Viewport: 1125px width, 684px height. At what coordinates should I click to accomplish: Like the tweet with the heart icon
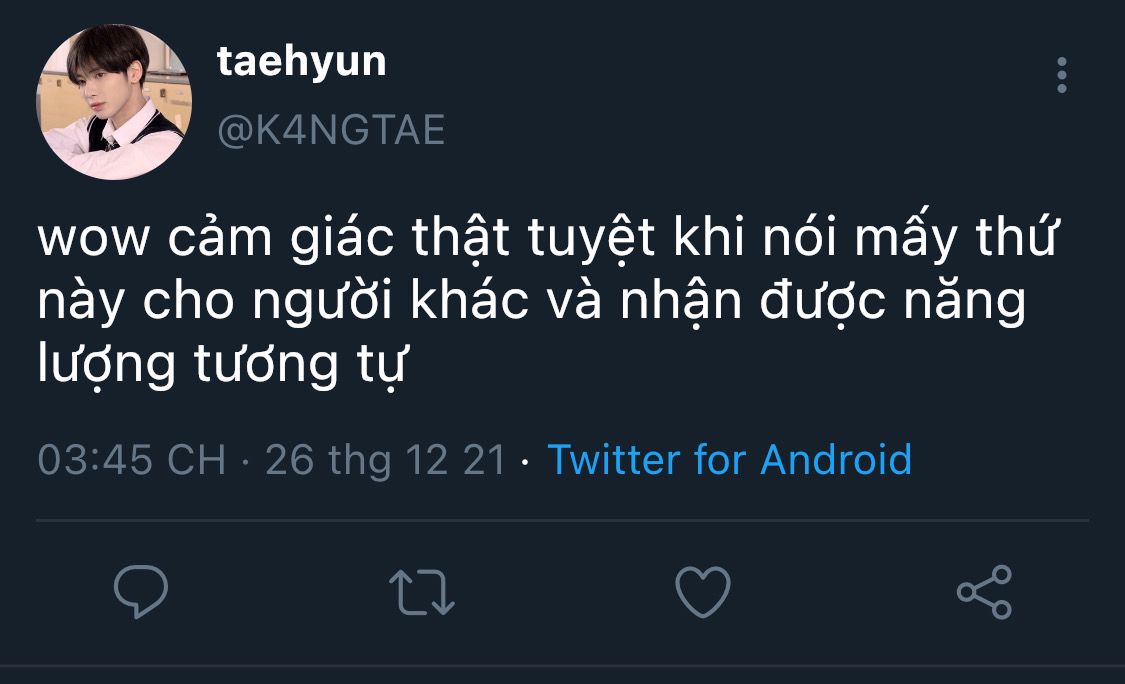(703, 591)
